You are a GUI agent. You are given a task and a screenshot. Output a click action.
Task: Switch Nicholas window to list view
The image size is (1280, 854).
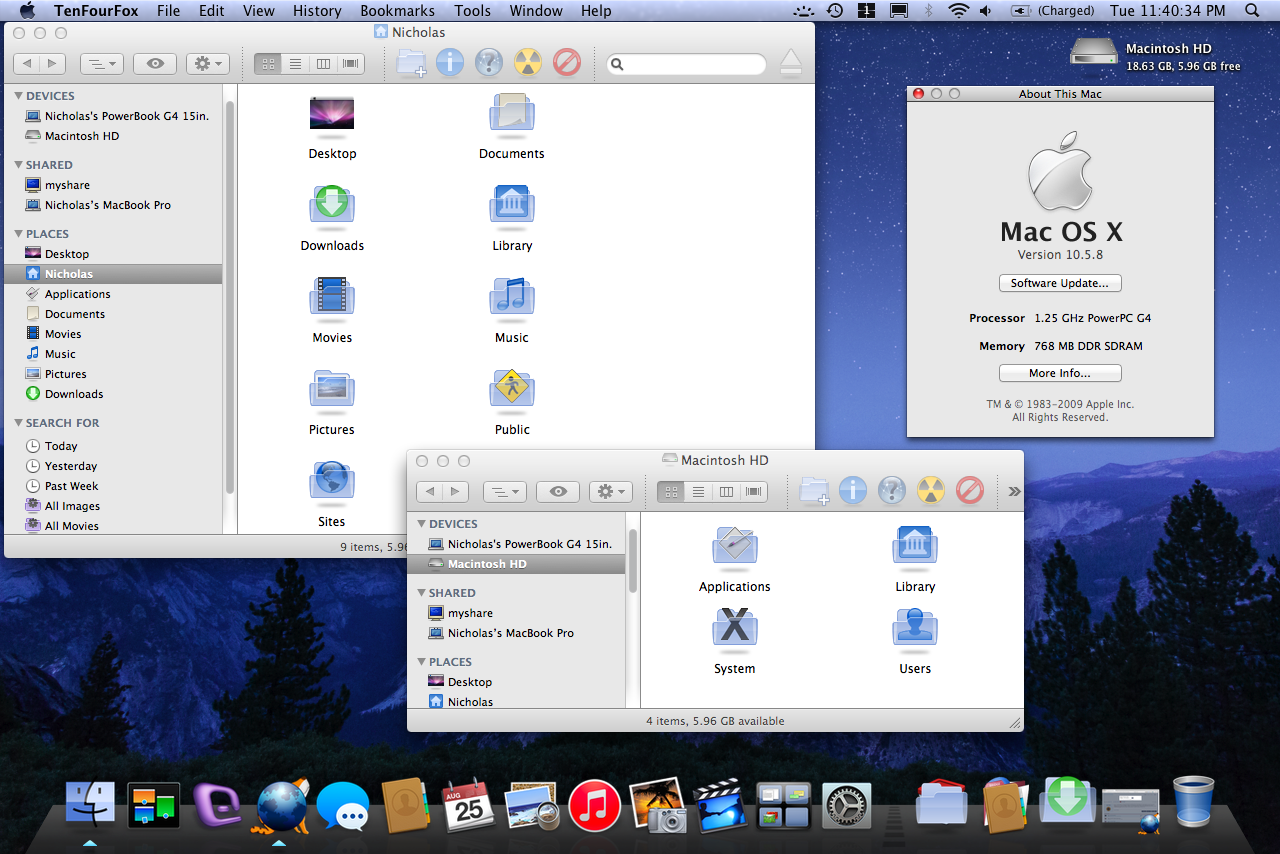point(295,64)
